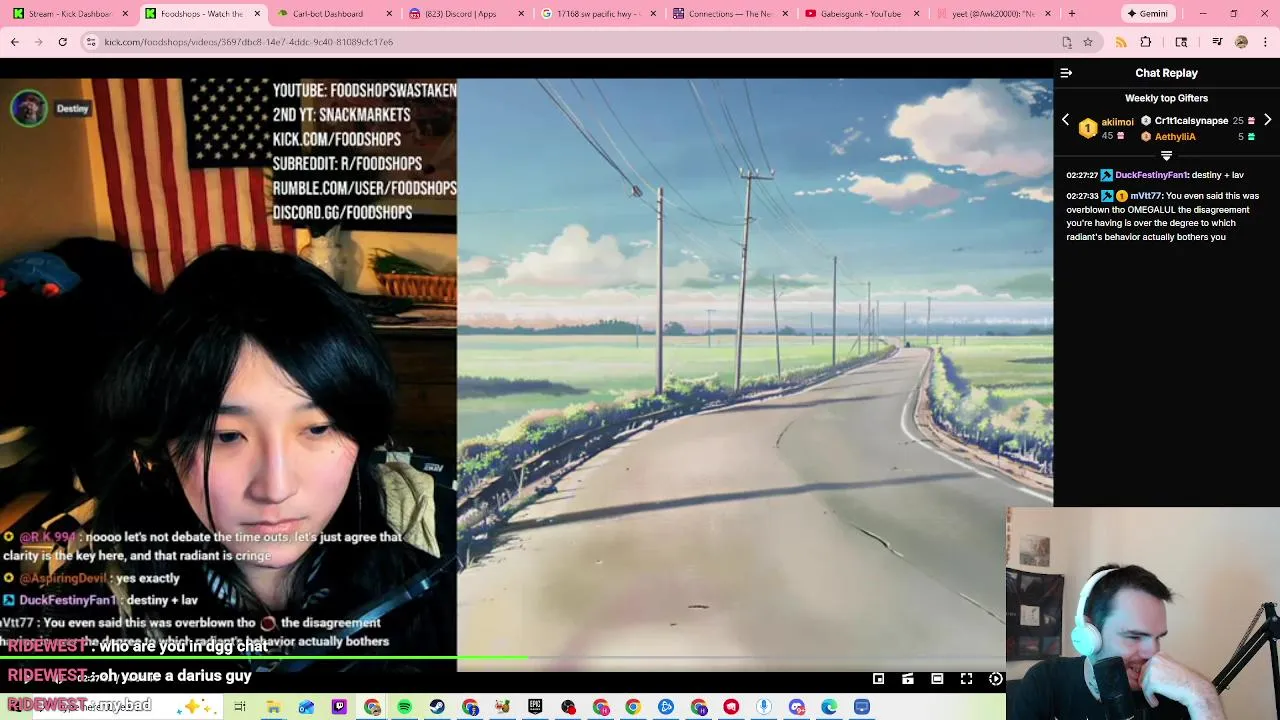Viewport: 1280px width, 720px height.
Task: Open Steam from the taskbar
Action: pyautogui.click(x=437, y=707)
